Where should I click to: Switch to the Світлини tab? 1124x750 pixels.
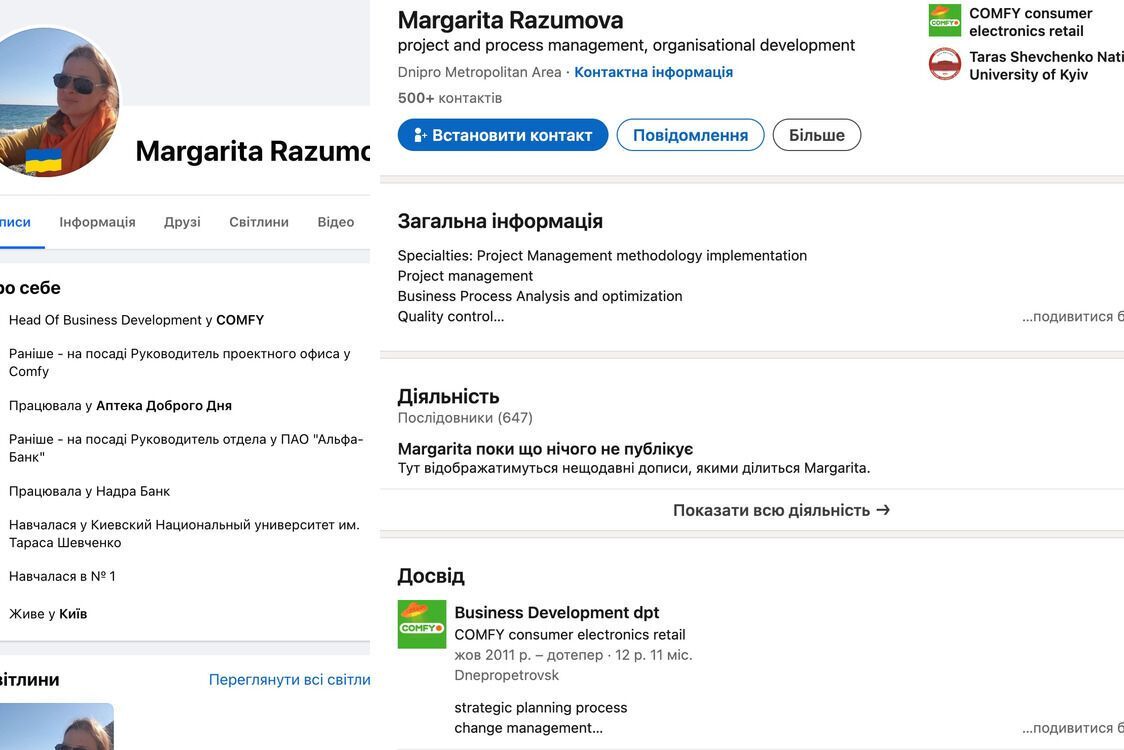click(259, 222)
